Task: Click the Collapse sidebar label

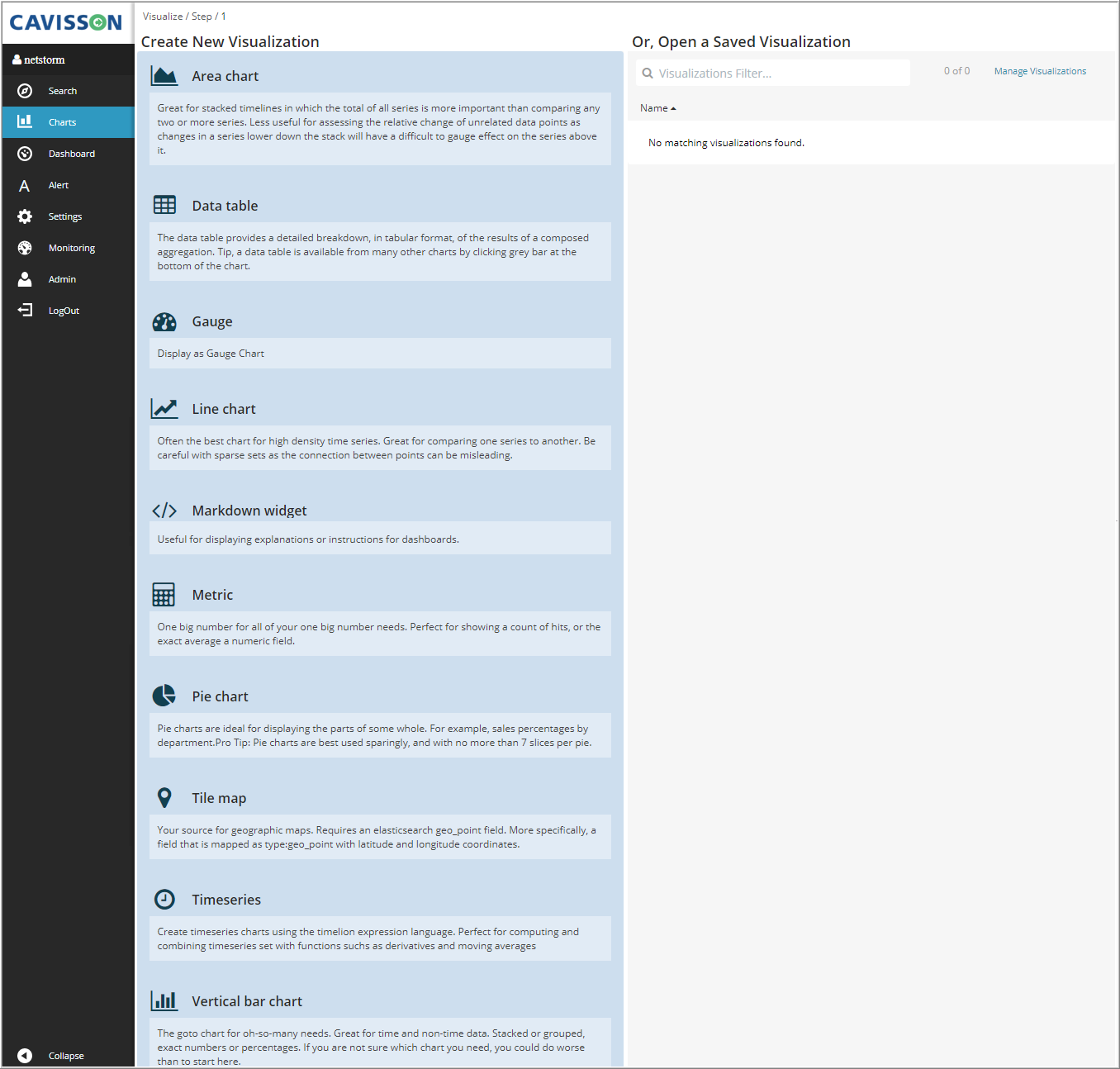Action: click(x=66, y=1056)
